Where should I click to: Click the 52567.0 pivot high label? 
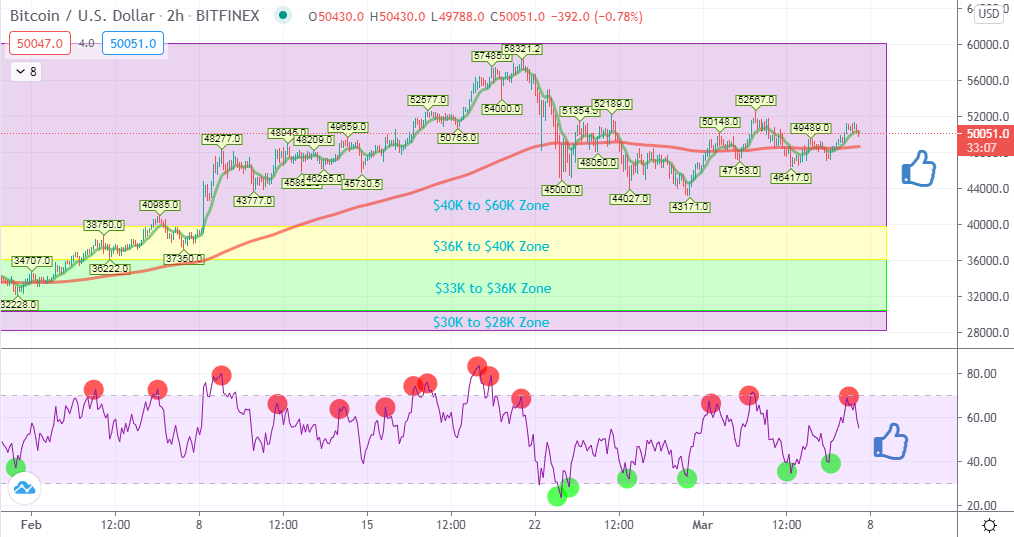(756, 100)
